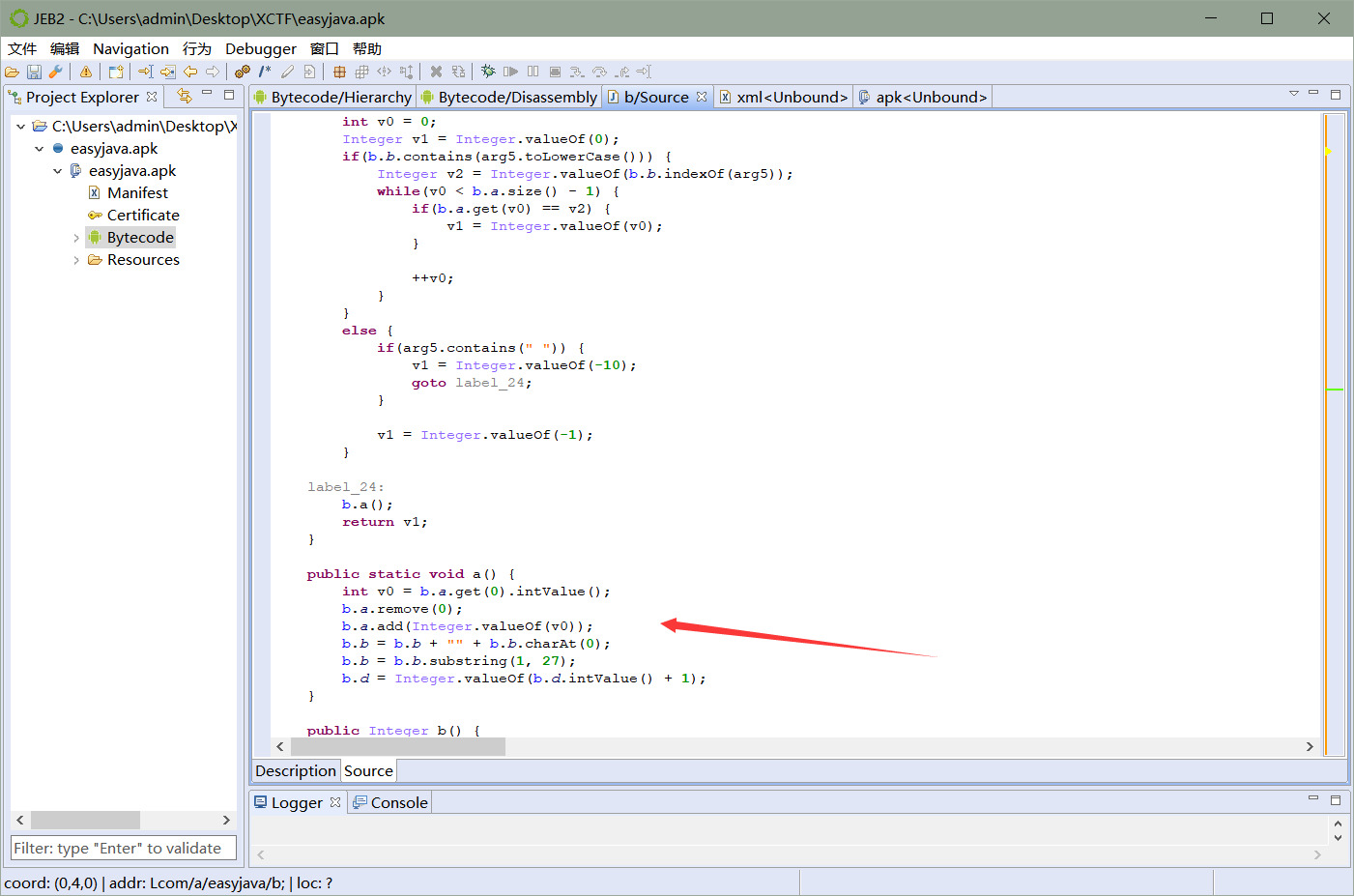
Task: Maximize the Logger panel
Action: [x=1336, y=800]
